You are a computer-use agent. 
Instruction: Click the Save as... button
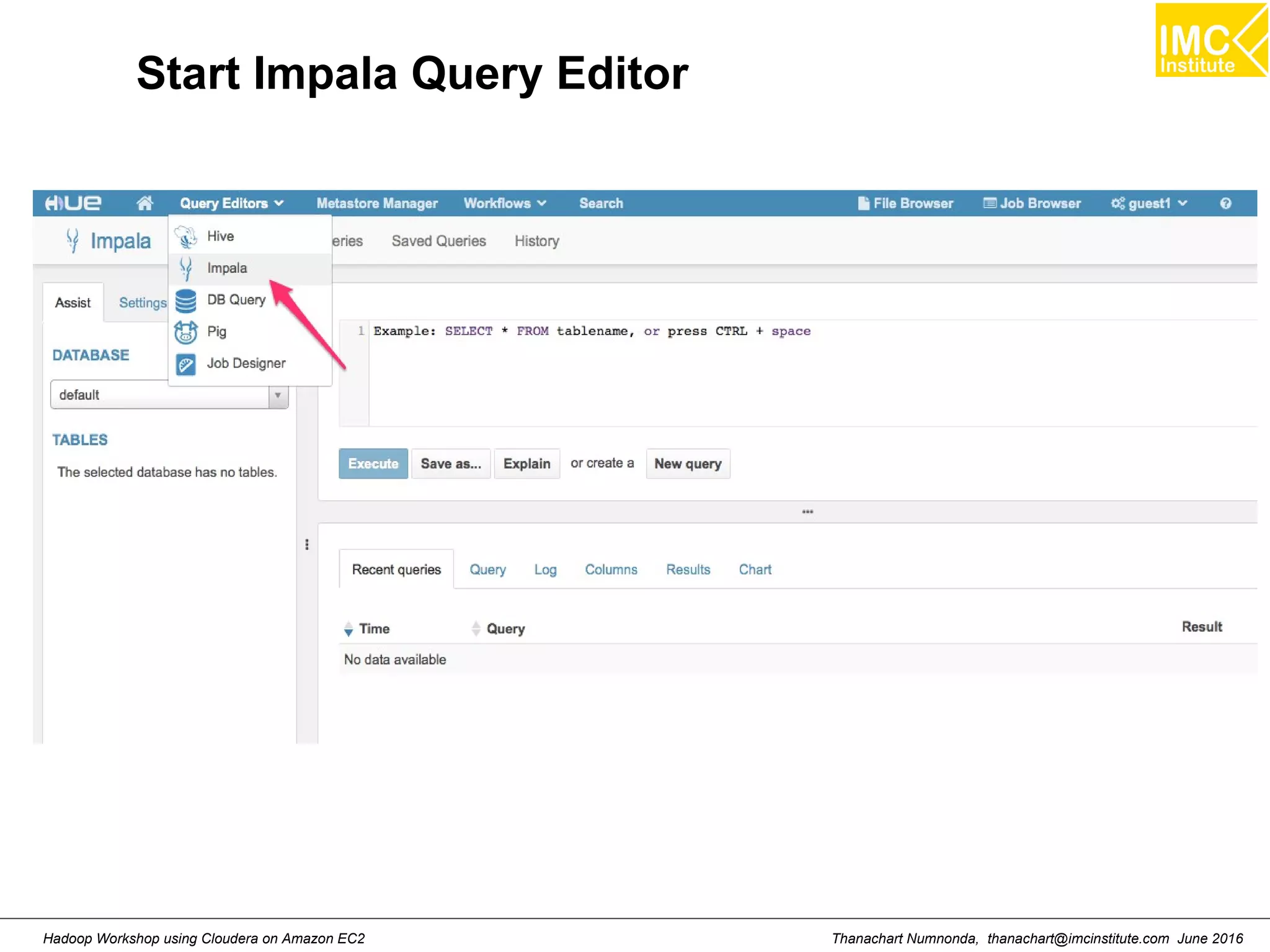pyautogui.click(x=451, y=464)
